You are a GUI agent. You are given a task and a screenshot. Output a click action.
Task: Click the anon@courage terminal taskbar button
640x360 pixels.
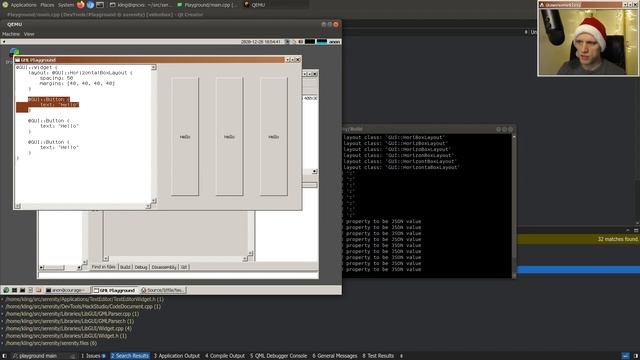point(67,290)
